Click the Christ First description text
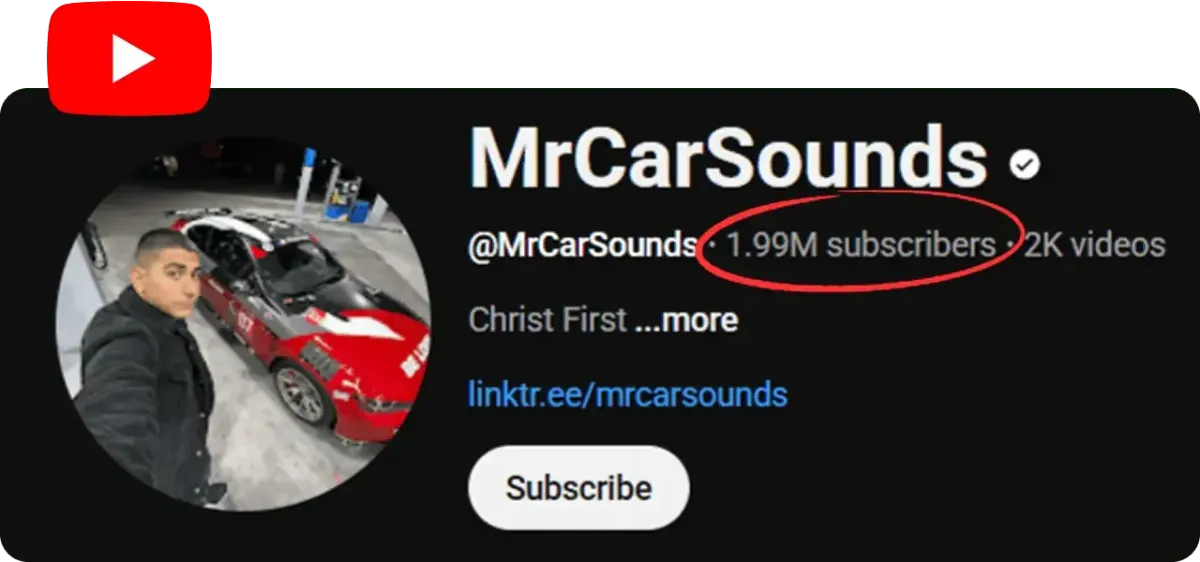Screen dimensions: 1200x562 pyautogui.click(x=548, y=320)
